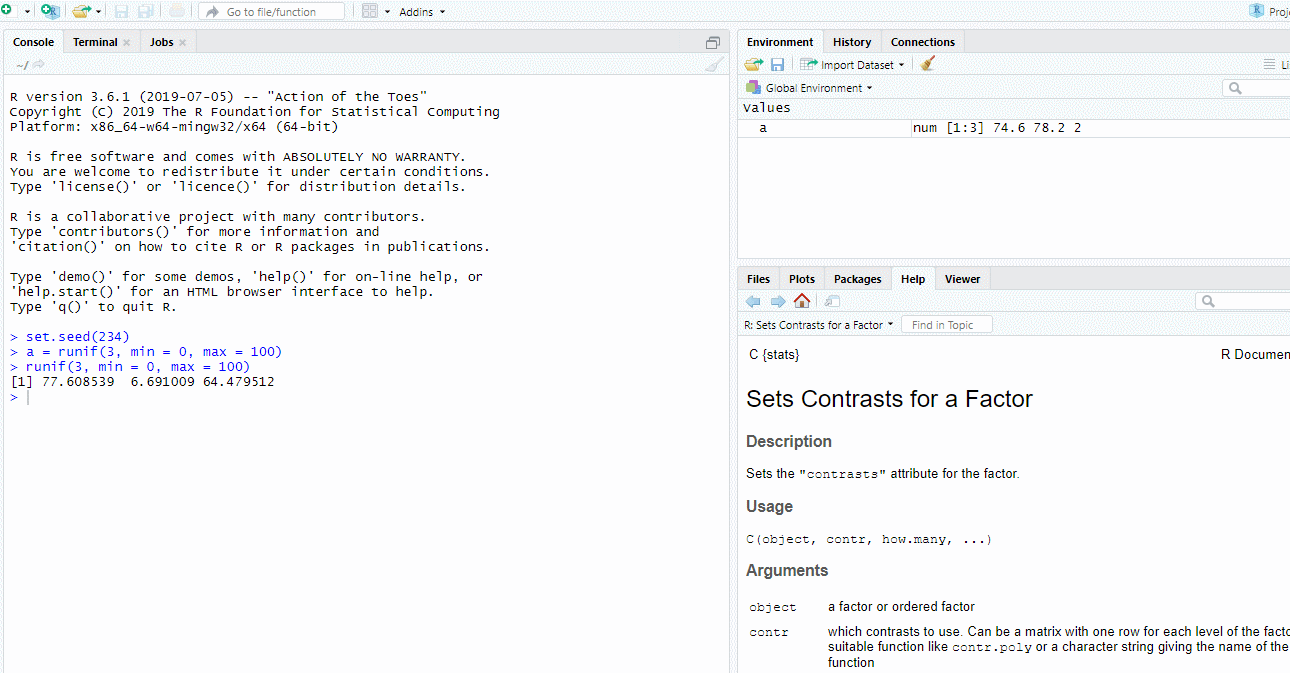The image size is (1290, 673).
Task: Click the Open File folder icon in main toolbar
Action: pyautogui.click(x=82, y=11)
